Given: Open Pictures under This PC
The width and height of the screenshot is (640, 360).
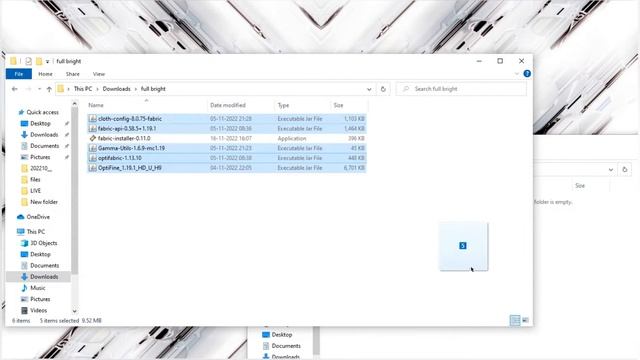Looking at the screenshot, I should [40, 299].
